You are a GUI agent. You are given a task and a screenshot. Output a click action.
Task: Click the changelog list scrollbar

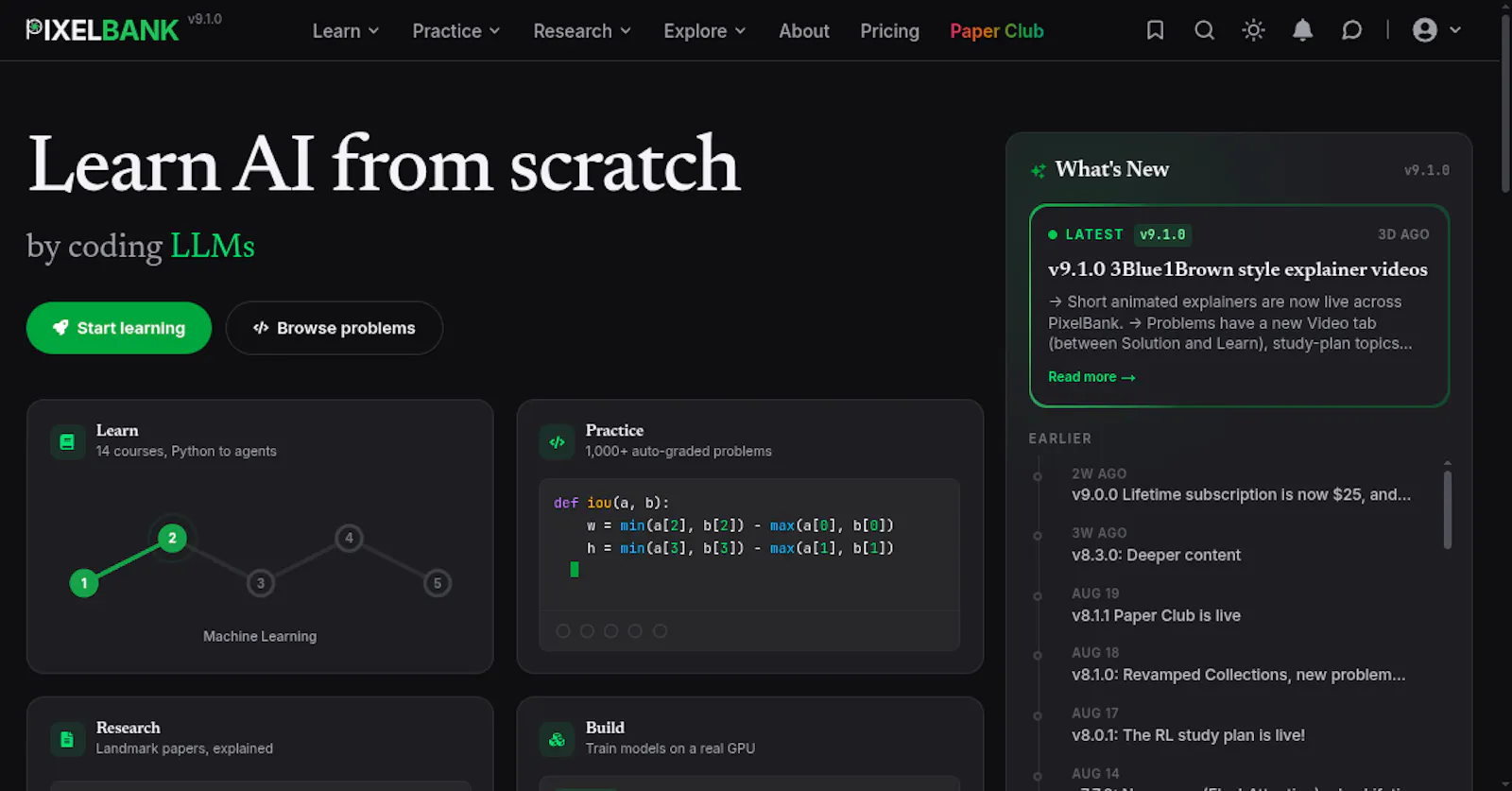pyautogui.click(x=1448, y=509)
